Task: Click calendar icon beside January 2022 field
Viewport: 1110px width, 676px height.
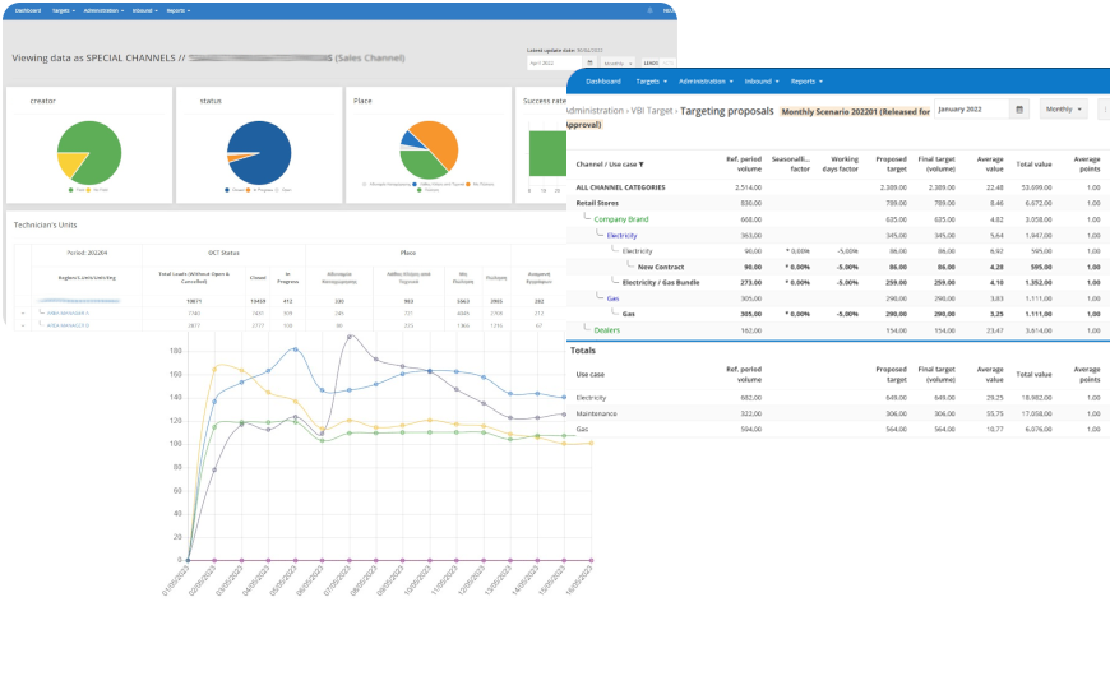Action: [x=1019, y=109]
